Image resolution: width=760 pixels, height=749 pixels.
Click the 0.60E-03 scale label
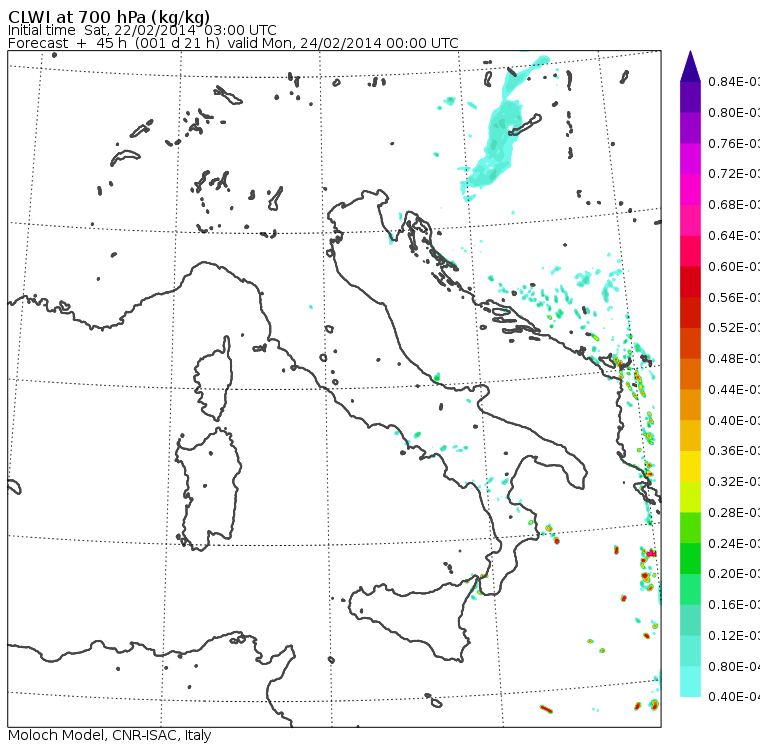[734, 267]
